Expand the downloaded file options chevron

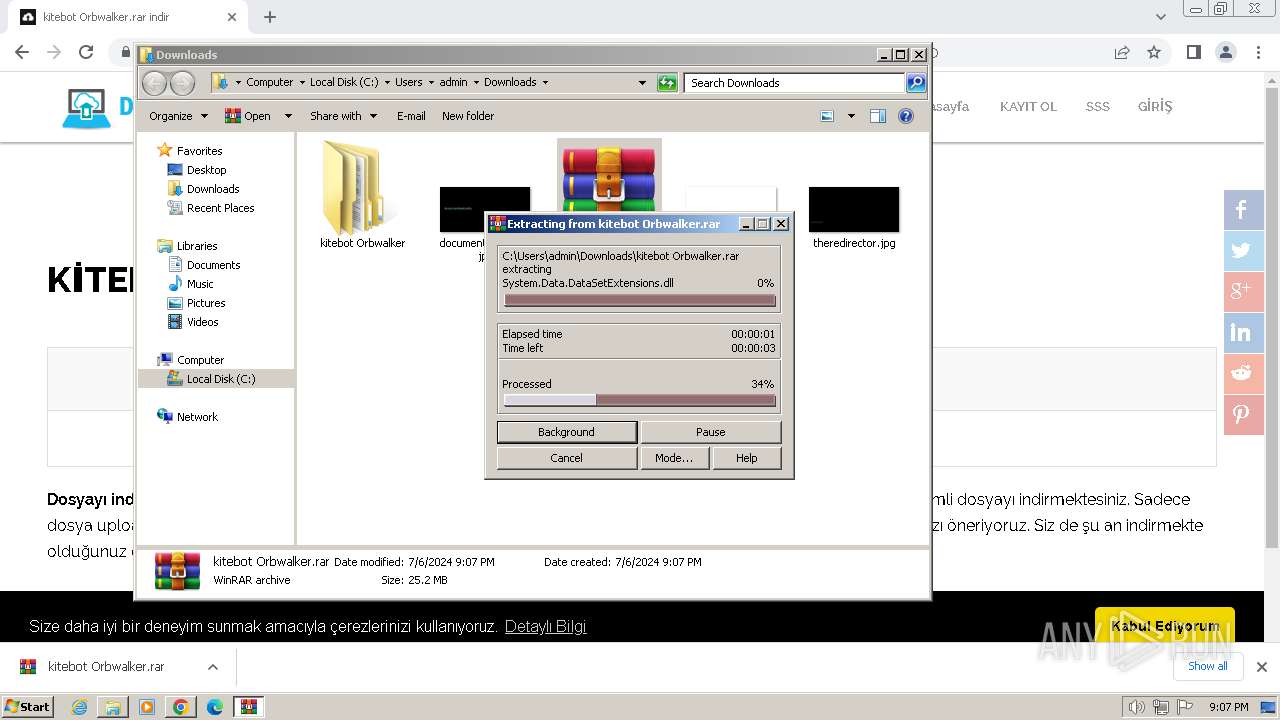[212, 667]
